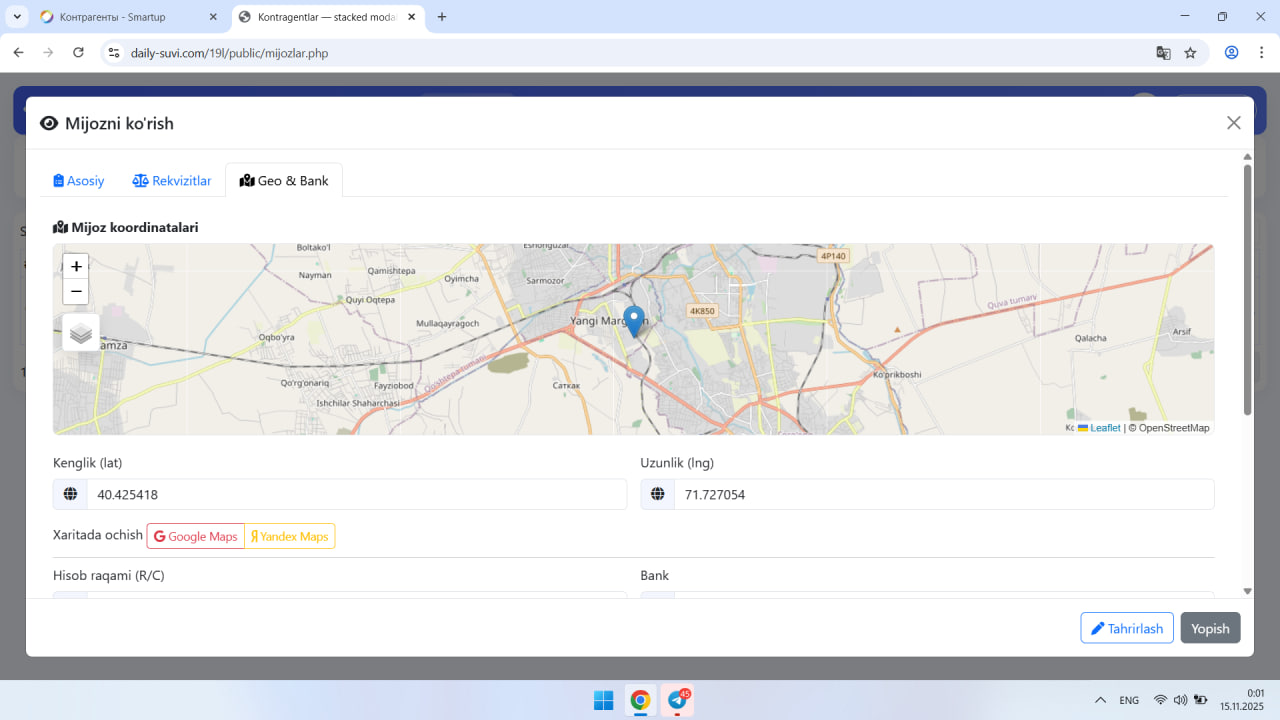The image size is (1280, 720).
Task: Select the Geo & Bank tab
Action: [x=284, y=181]
